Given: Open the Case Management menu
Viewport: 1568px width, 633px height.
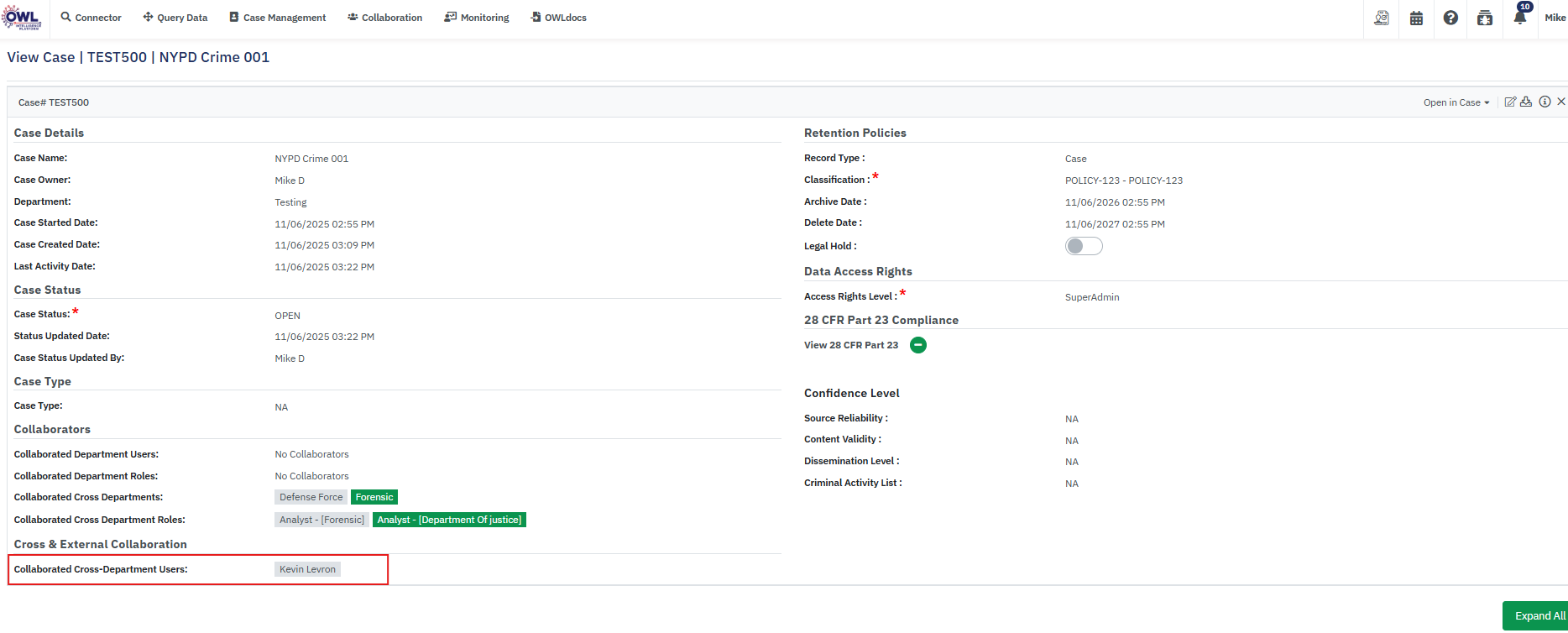Looking at the screenshot, I should (x=278, y=18).
